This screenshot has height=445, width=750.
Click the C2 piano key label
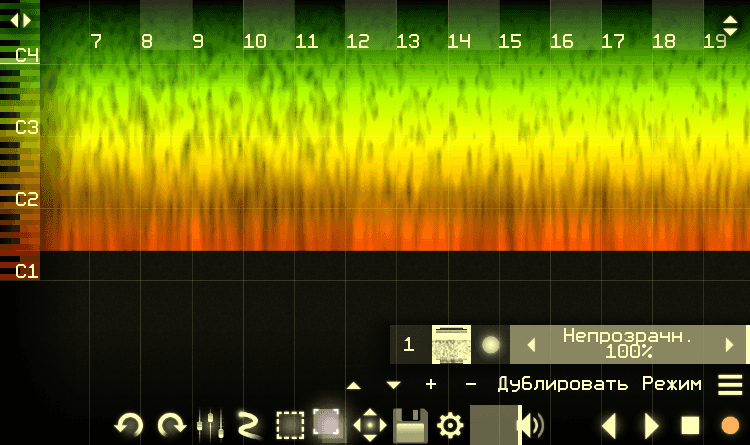27,199
